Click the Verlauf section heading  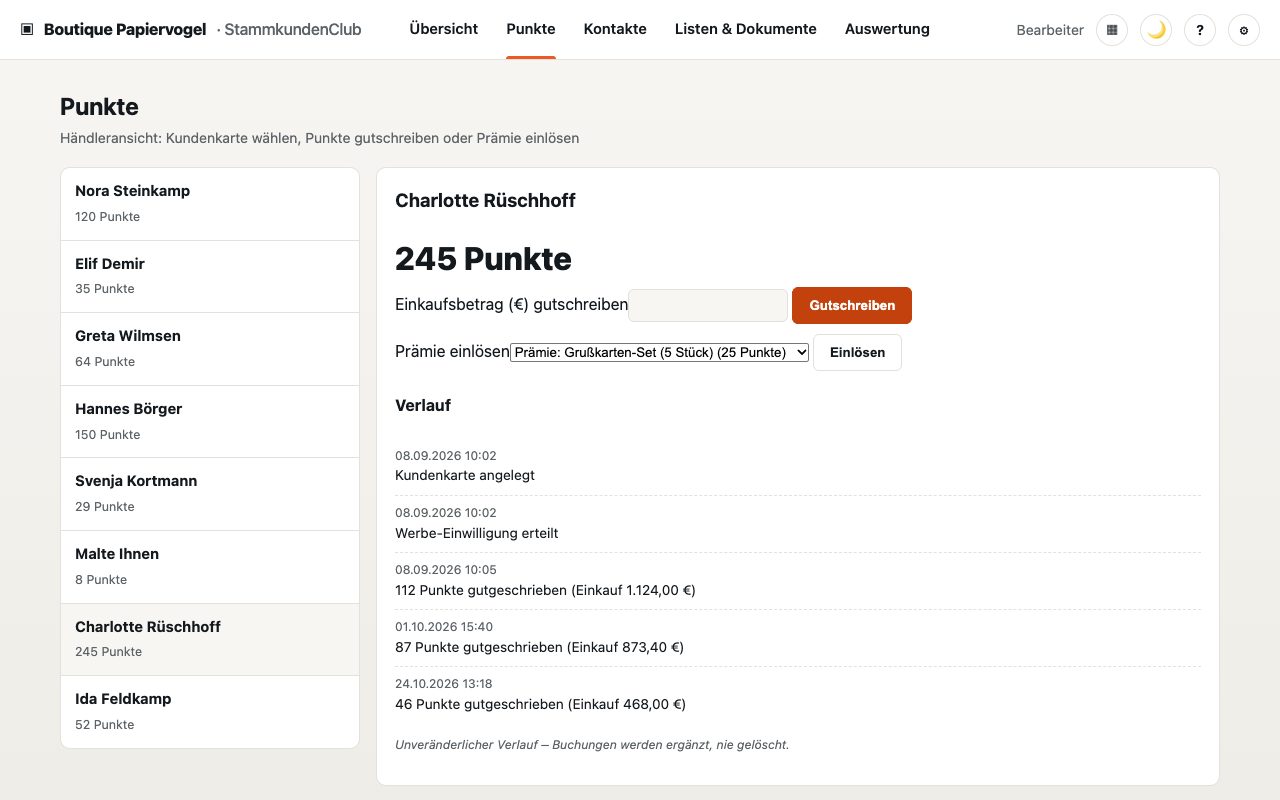tap(423, 405)
